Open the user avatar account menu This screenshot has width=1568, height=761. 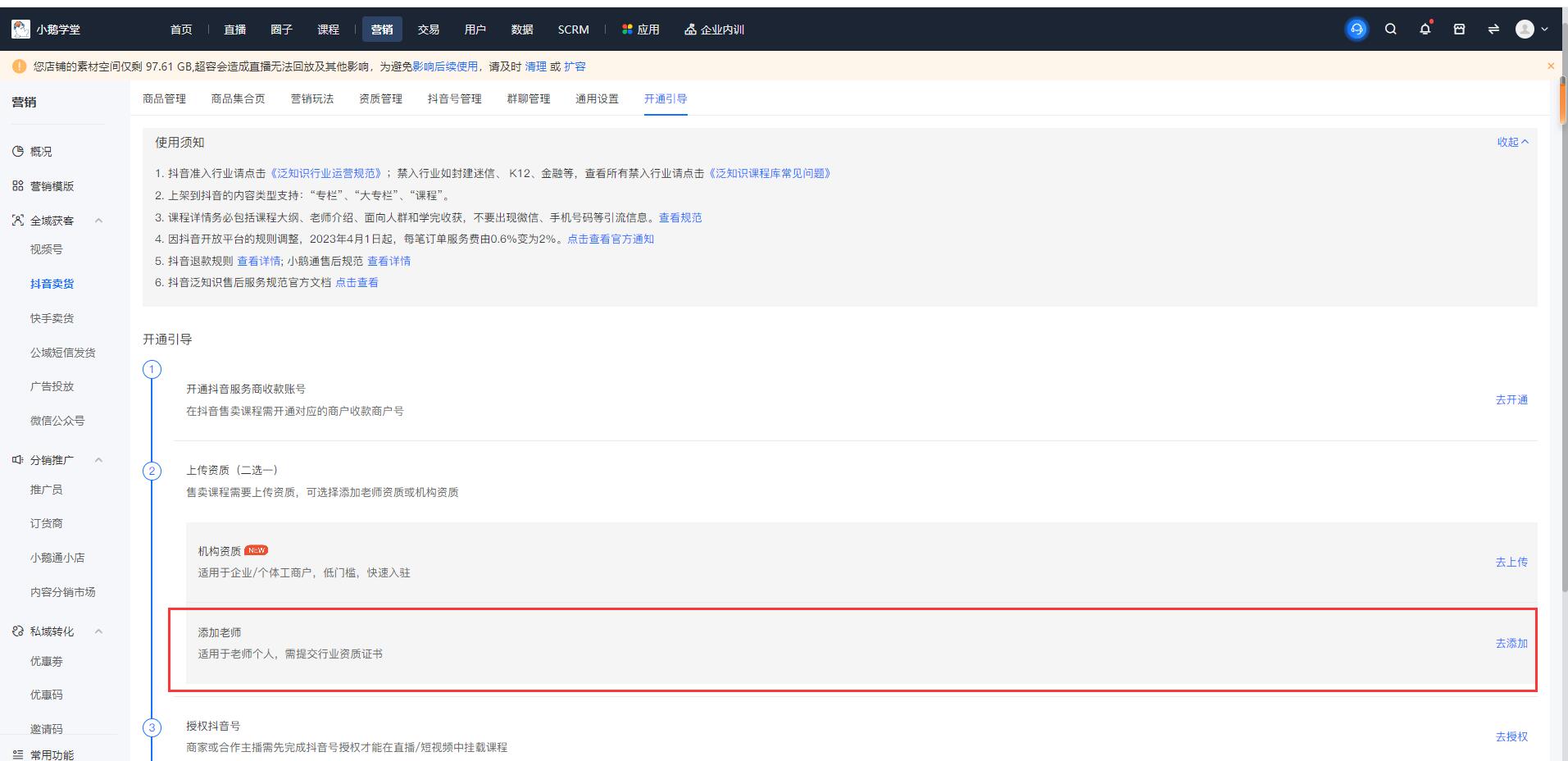1531,30
